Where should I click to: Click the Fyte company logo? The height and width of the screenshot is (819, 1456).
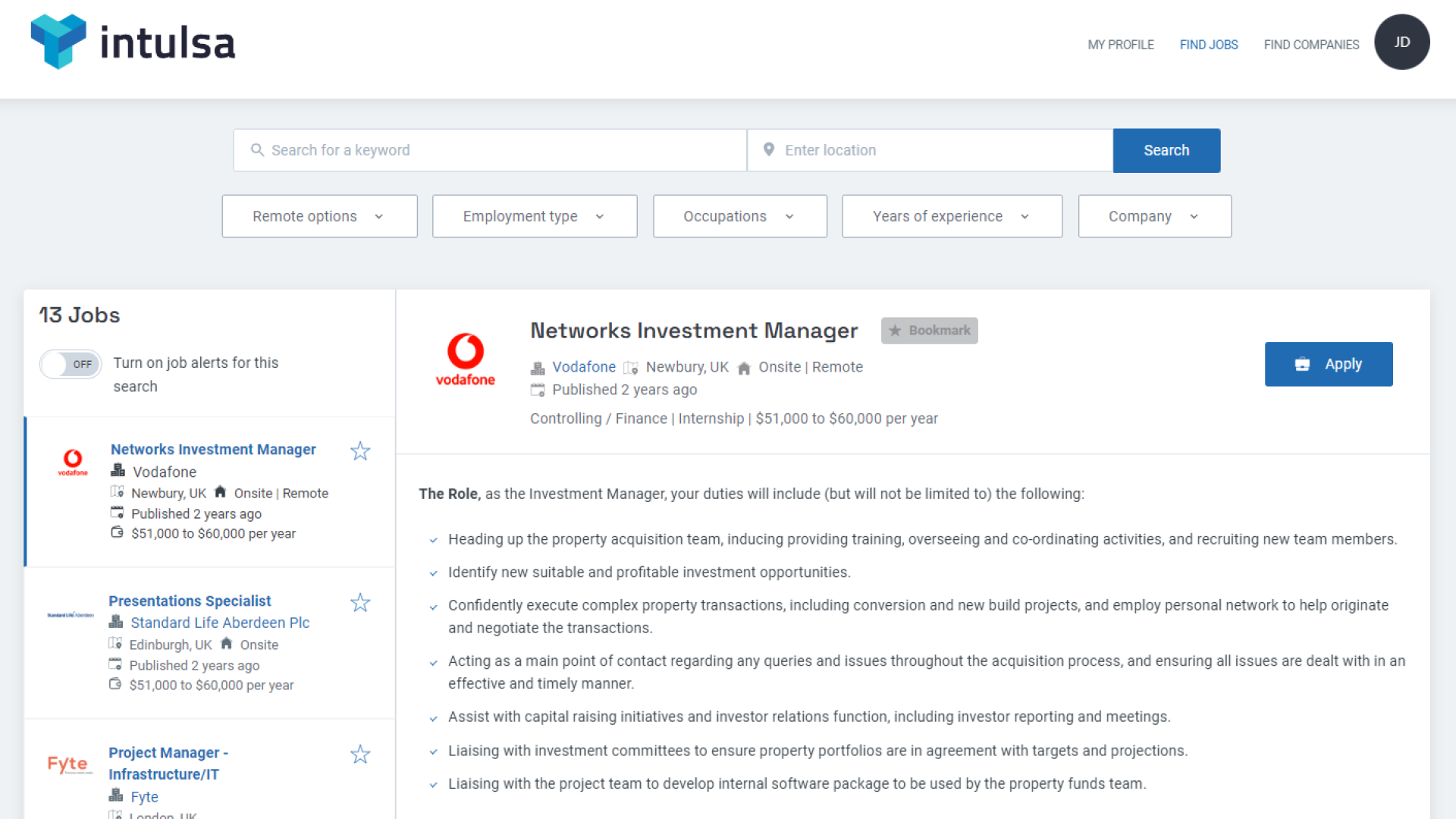70,764
